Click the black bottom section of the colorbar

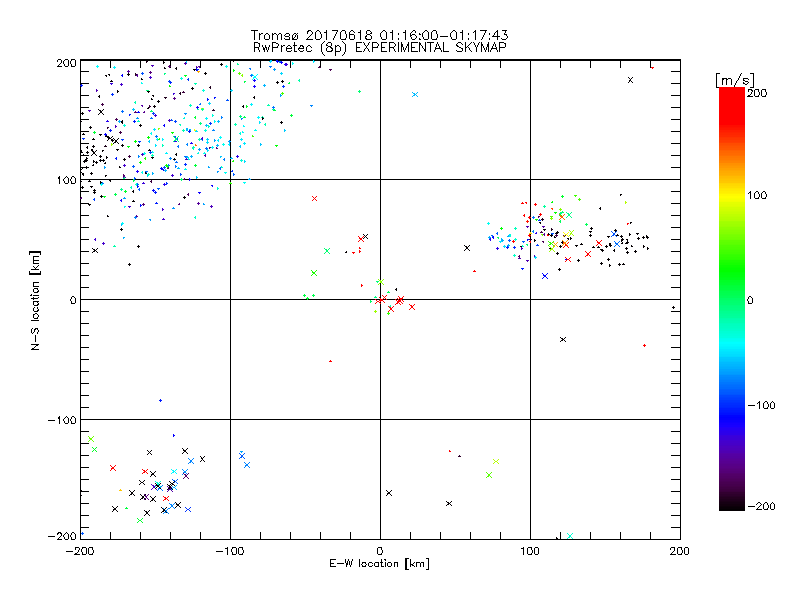732,503
